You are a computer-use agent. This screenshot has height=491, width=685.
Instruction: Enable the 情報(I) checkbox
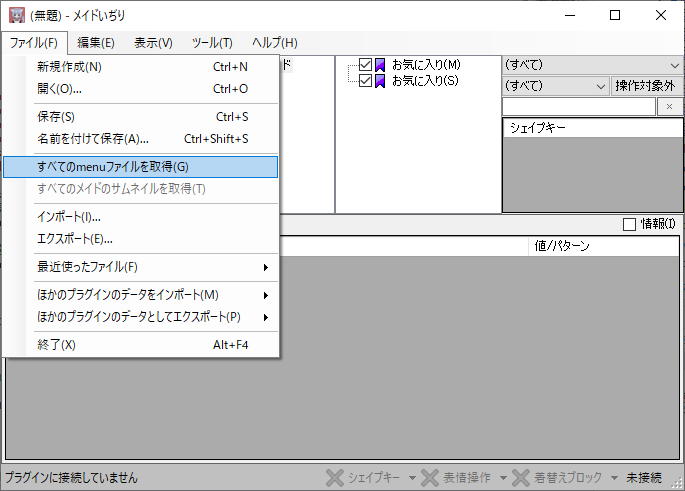click(x=629, y=224)
